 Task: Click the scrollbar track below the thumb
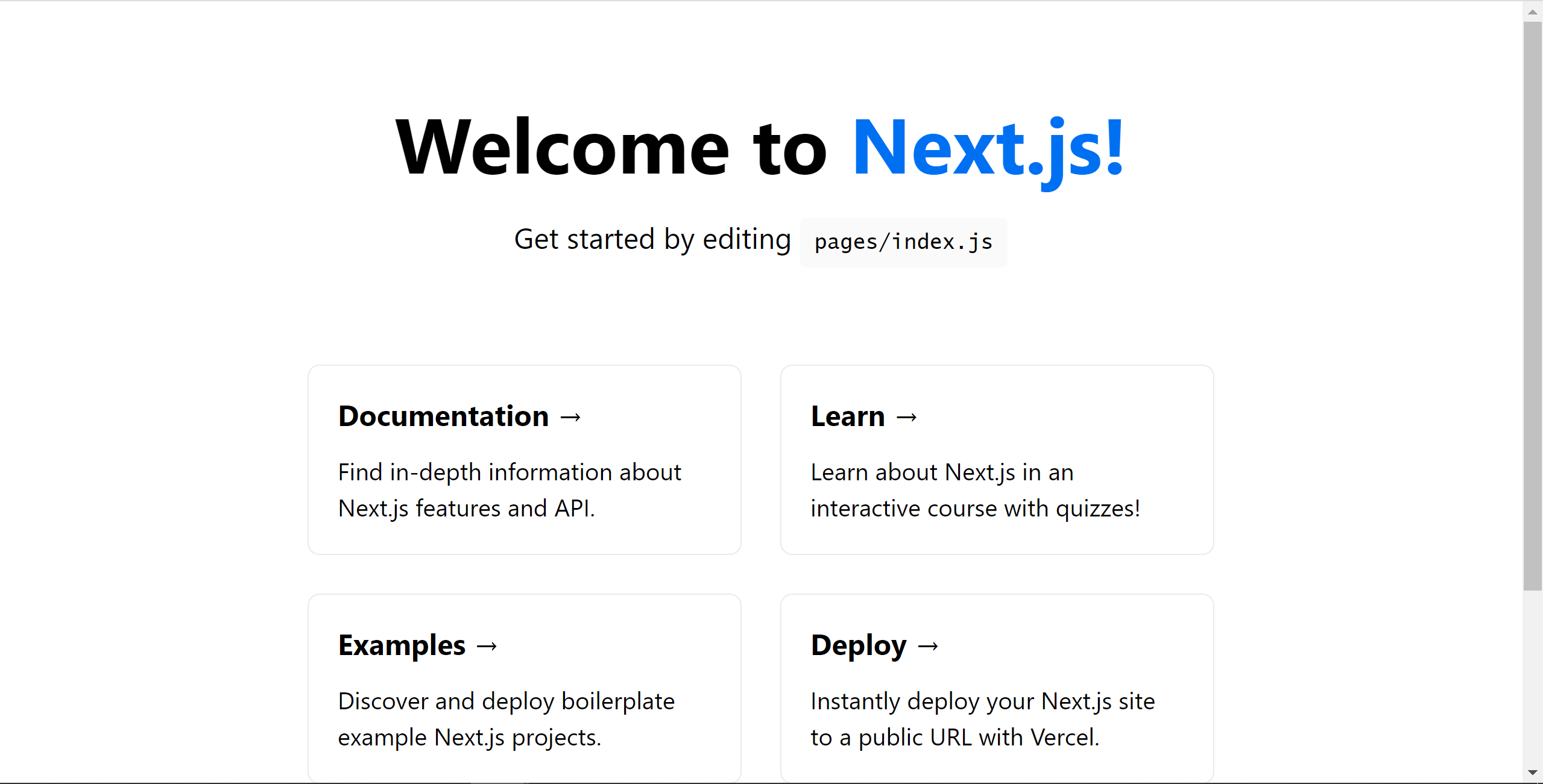point(1532,675)
